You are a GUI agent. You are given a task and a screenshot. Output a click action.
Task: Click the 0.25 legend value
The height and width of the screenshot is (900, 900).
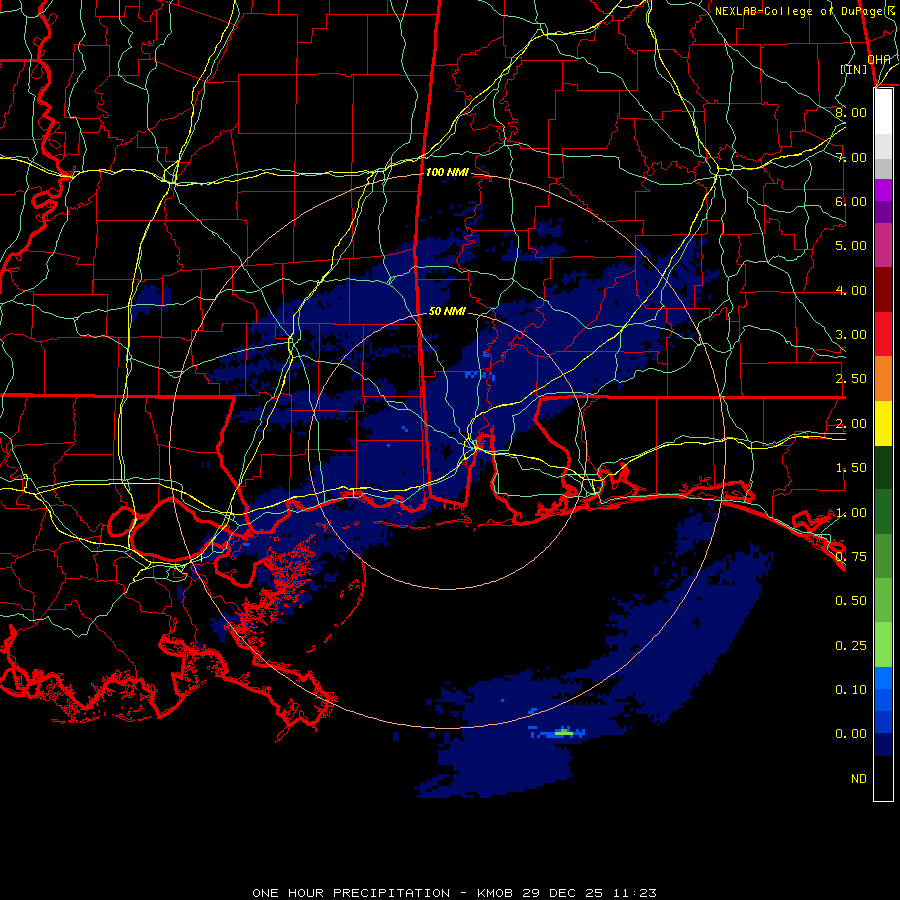pos(851,646)
